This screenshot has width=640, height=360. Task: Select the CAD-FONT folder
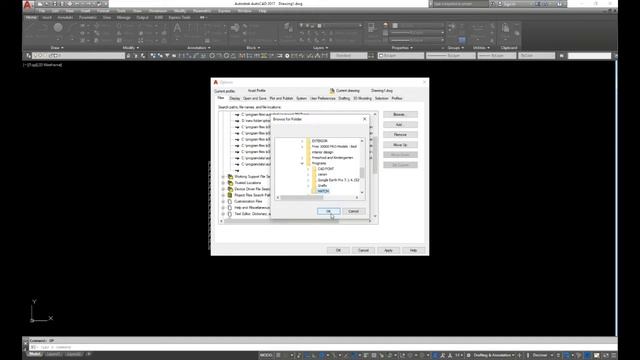coord(326,169)
